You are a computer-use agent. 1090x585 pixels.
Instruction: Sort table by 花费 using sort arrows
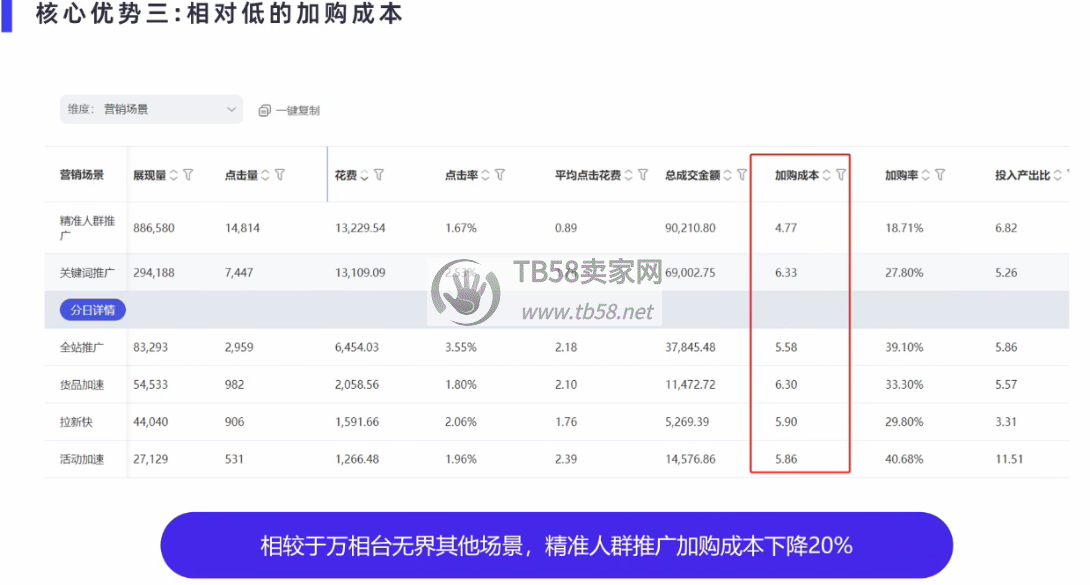point(365,175)
